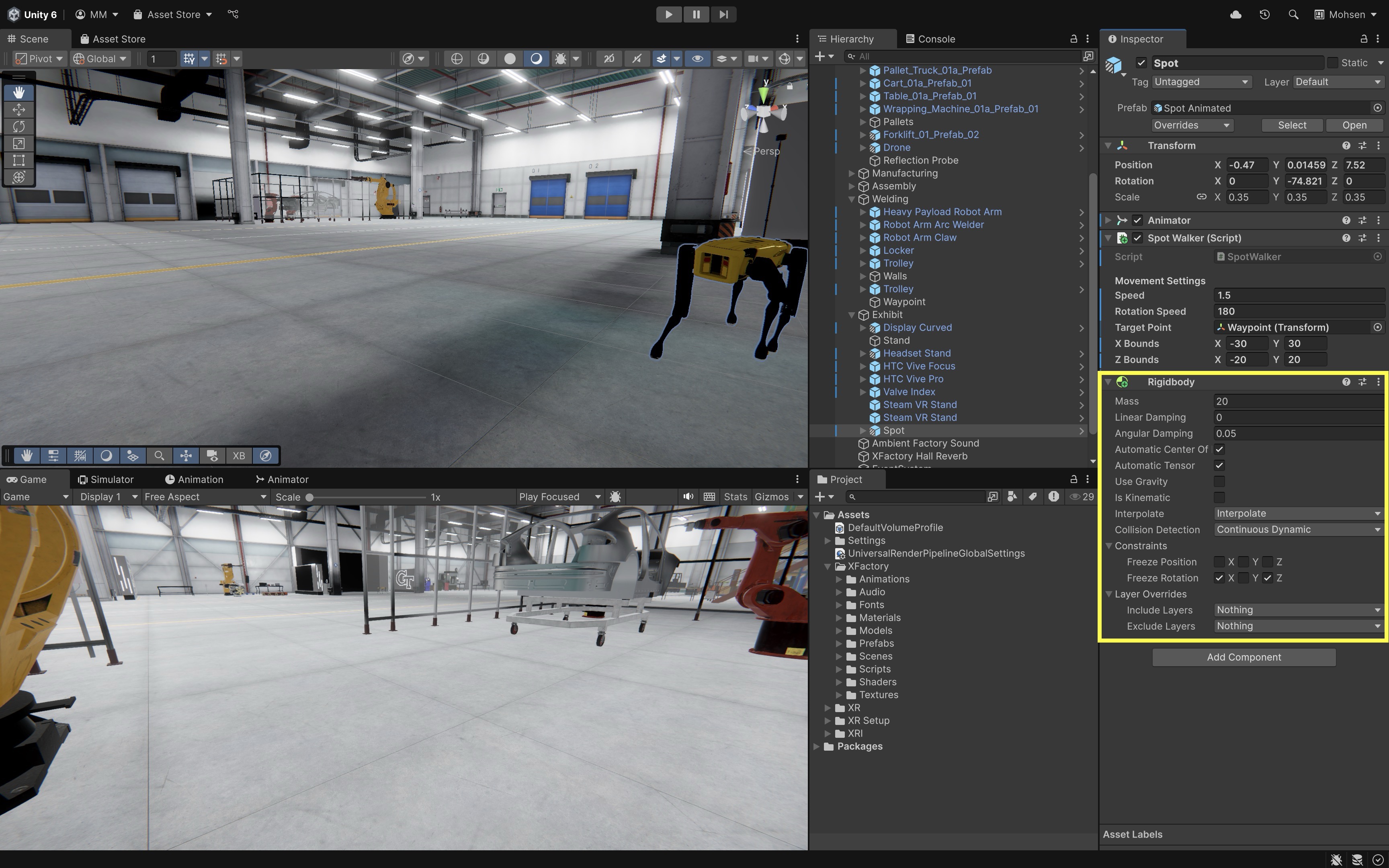Screen dimensions: 1389x868
Task: Expand the Manufacturing hierarchy item
Action: point(852,173)
